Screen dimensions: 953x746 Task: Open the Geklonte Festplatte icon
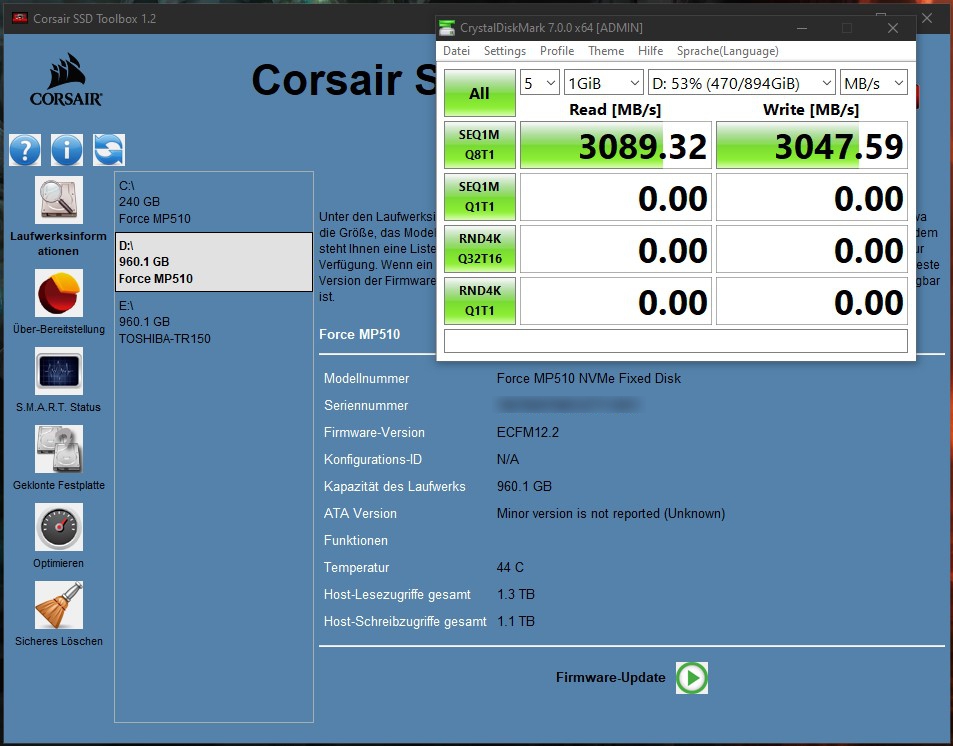pos(58,449)
